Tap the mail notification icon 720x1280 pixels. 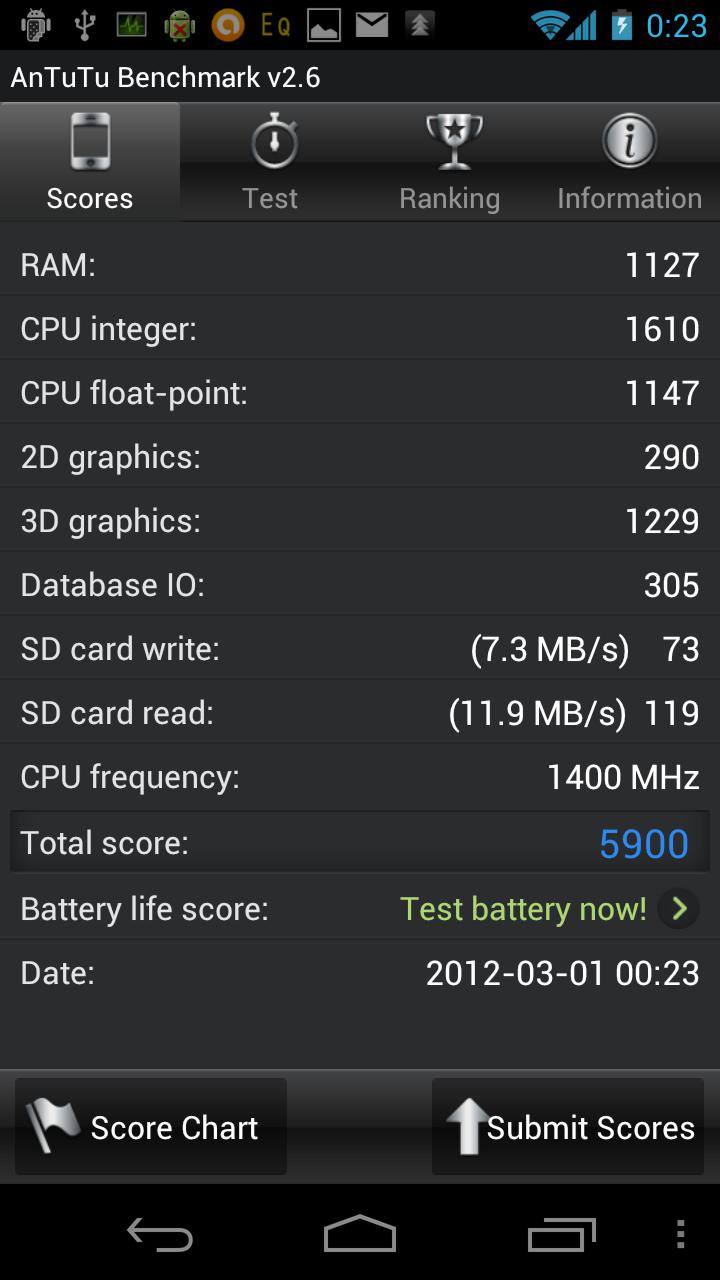372,24
